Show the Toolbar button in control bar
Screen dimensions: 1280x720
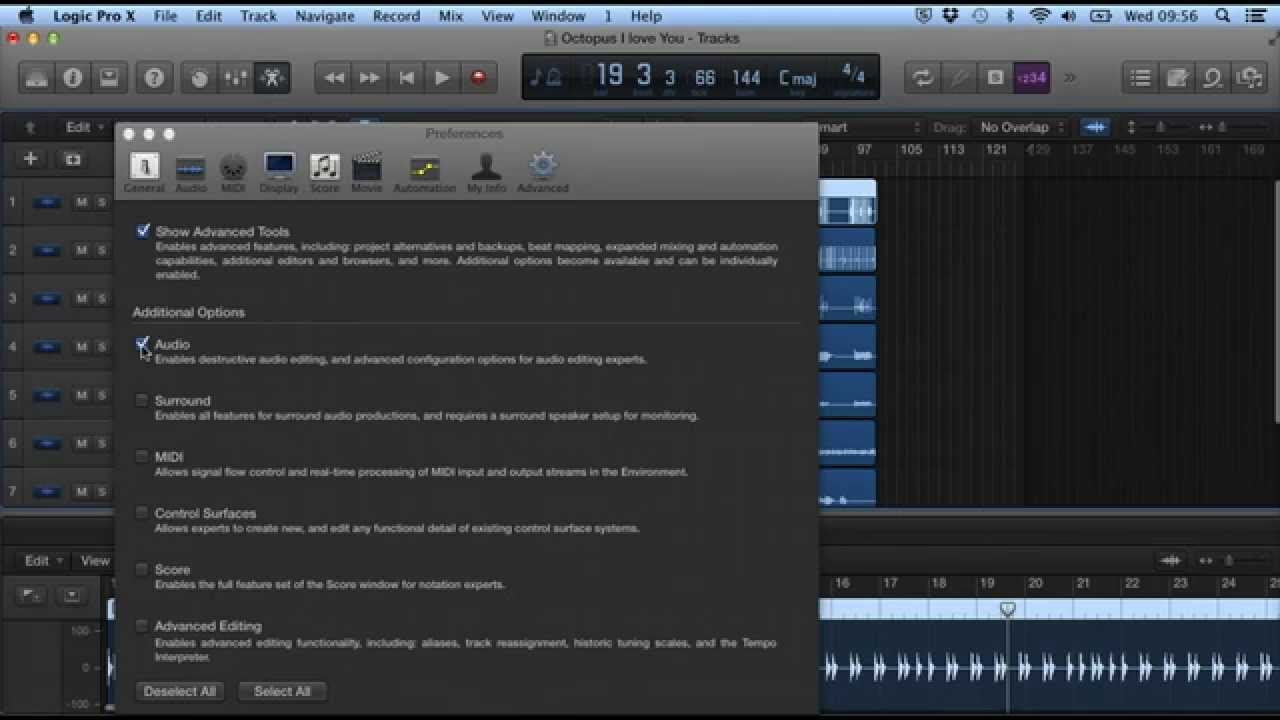[x=109, y=78]
